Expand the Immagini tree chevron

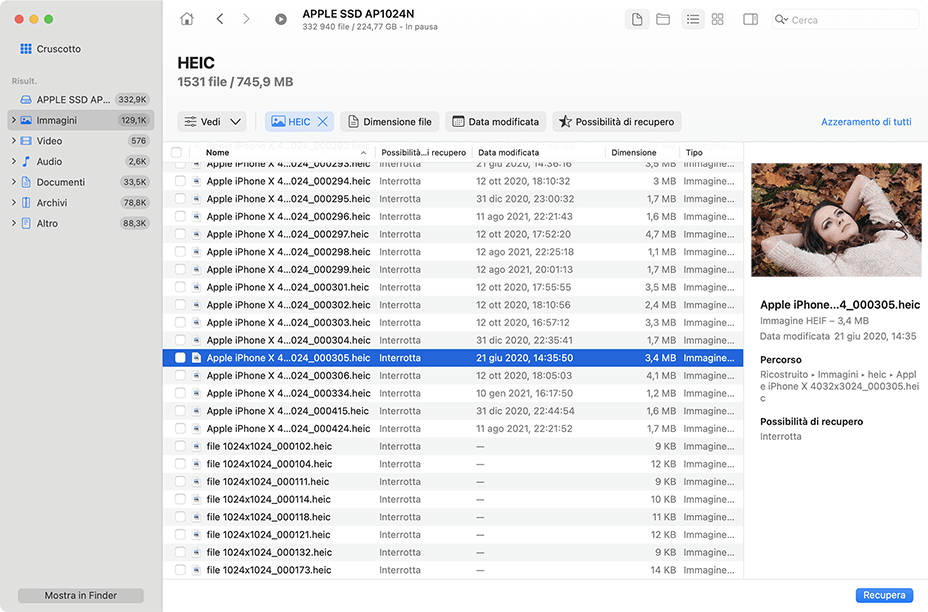coord(14,120)
